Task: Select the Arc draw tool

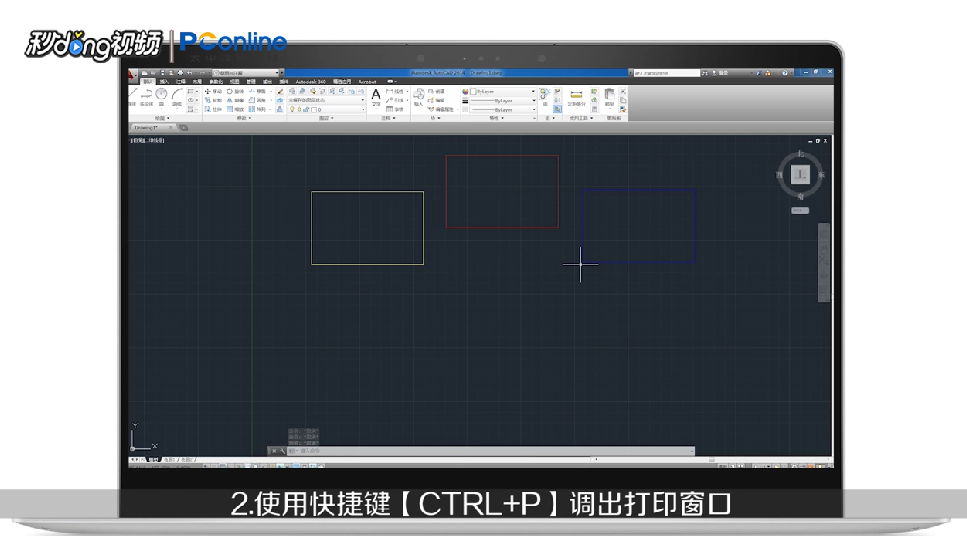Action: click(x=176, y=96)
